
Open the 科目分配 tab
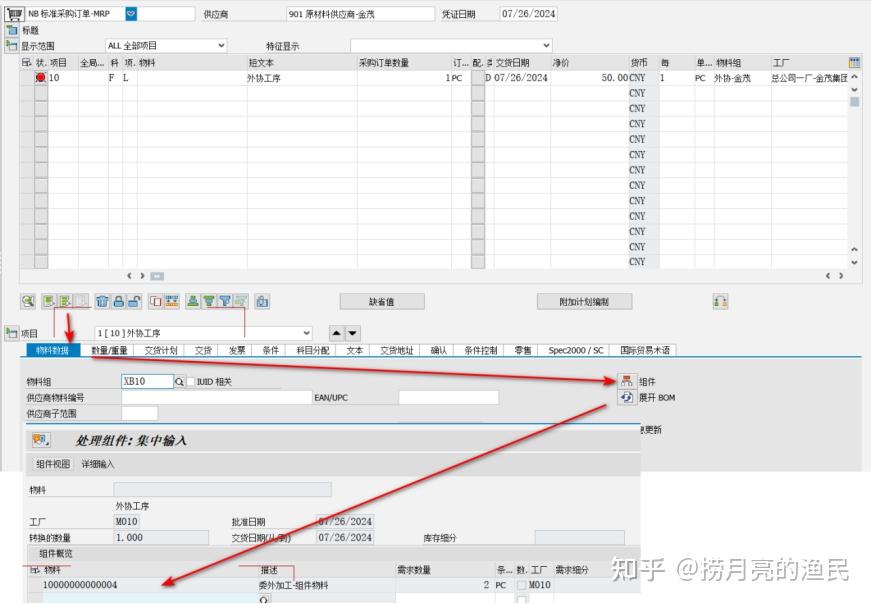tap(313, 350)
